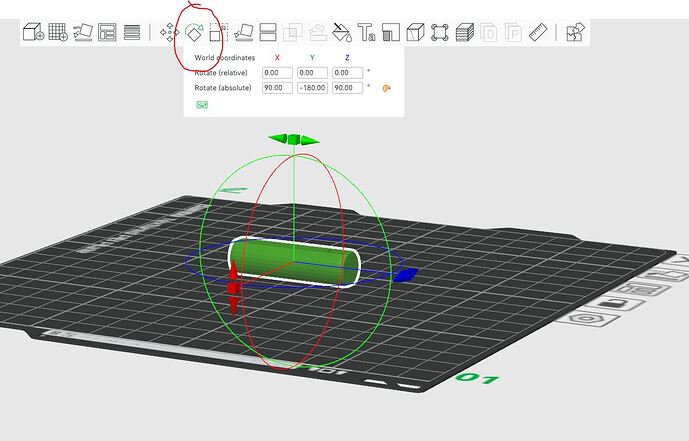
Task: Click the Rotate (absolute) Z field
Action: (348, 88)
